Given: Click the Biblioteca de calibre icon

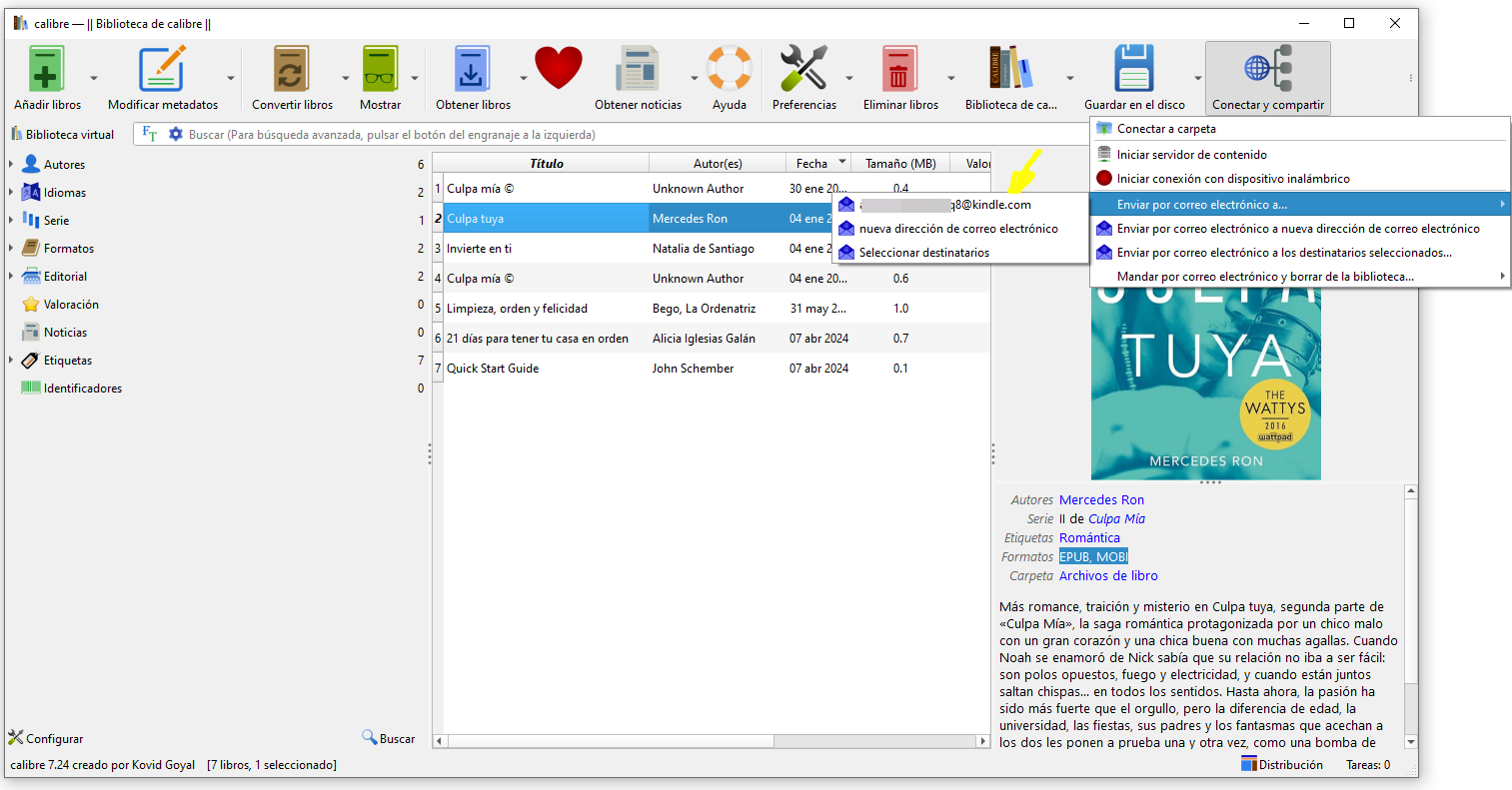Looking at the screenshot, I should [1010, 70].
